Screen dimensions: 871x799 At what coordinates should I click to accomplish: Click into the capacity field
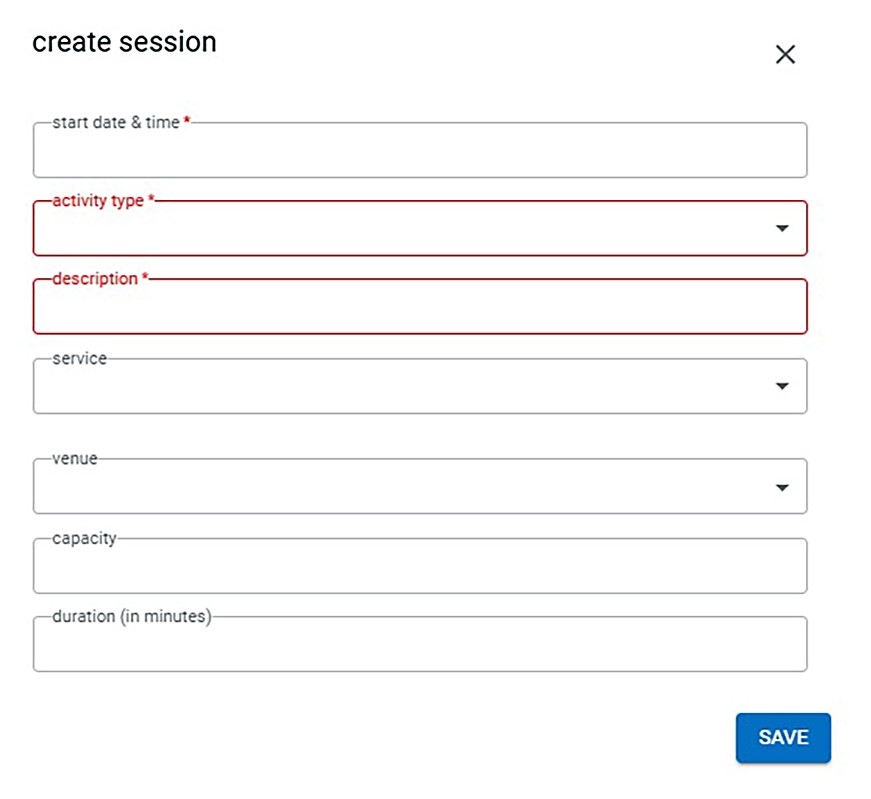tap(420, 567)
